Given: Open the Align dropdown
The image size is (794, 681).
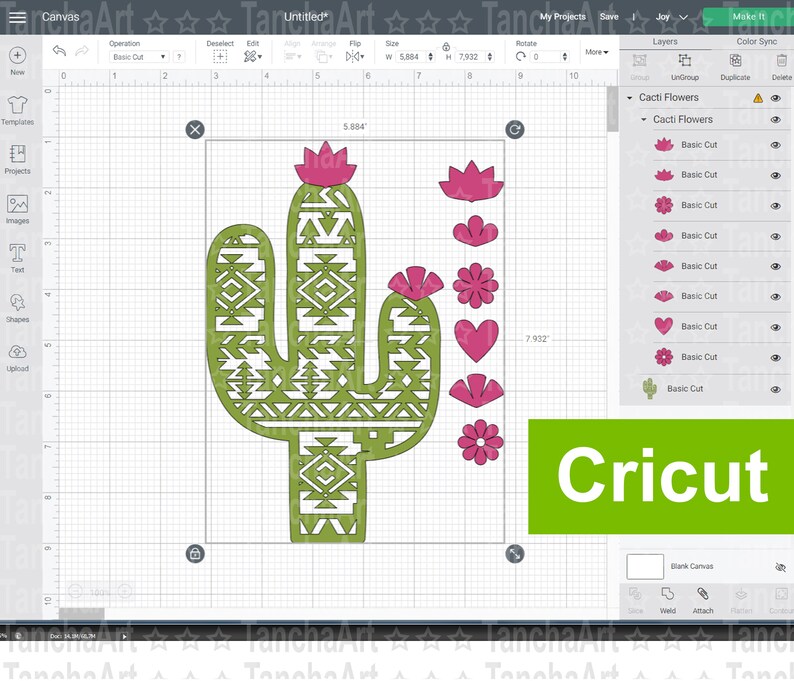Looking at the screenshot, I should click(292, 57).
